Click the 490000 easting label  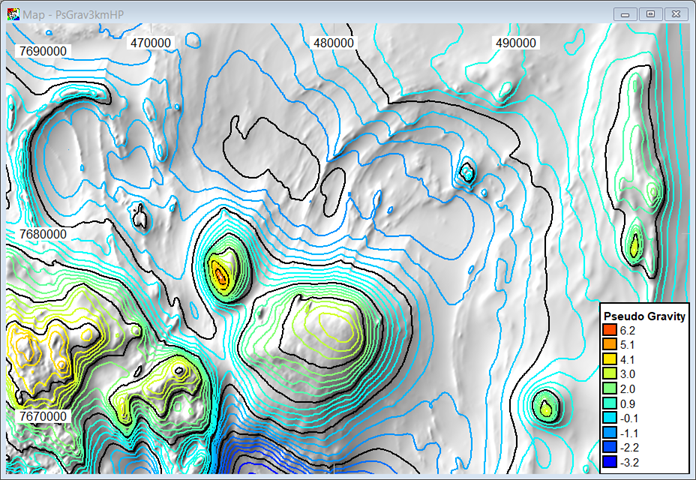(516, 43)
